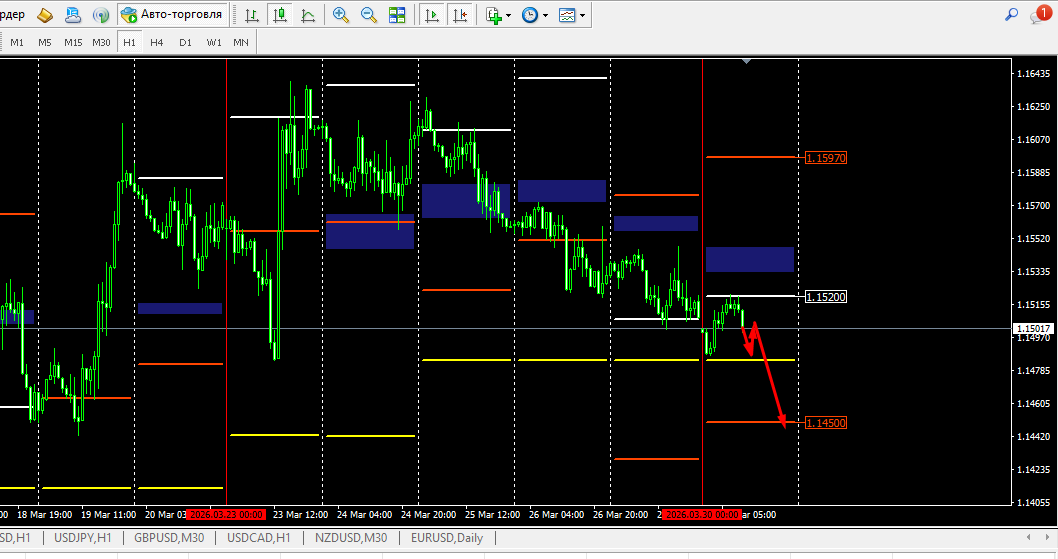This screenshot has height=559, width=1058.
Task: Expand the templates dropdown arrow
Action: [x=582, y=15]
